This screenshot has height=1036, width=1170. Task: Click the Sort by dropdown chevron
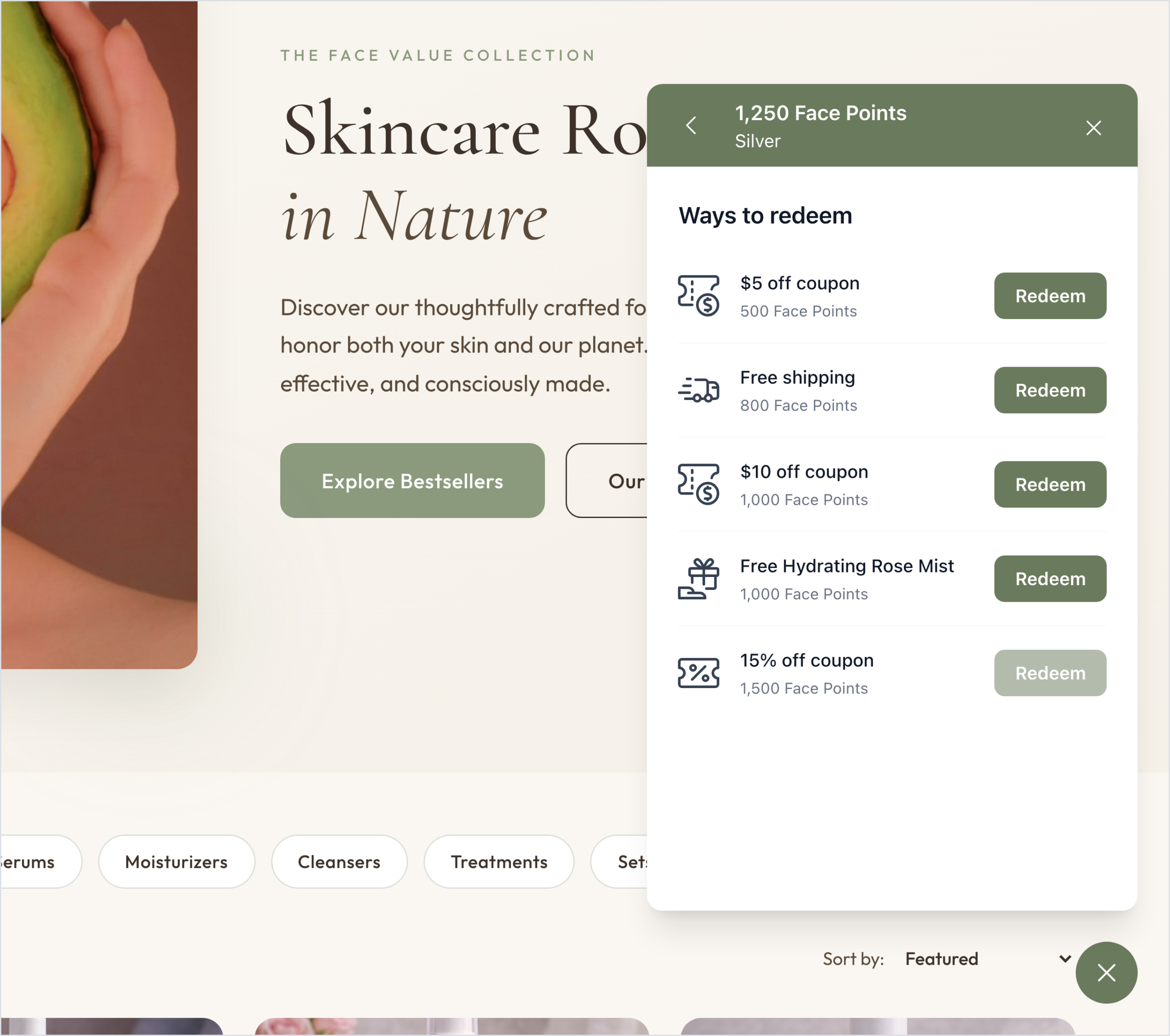[1065, 959]
